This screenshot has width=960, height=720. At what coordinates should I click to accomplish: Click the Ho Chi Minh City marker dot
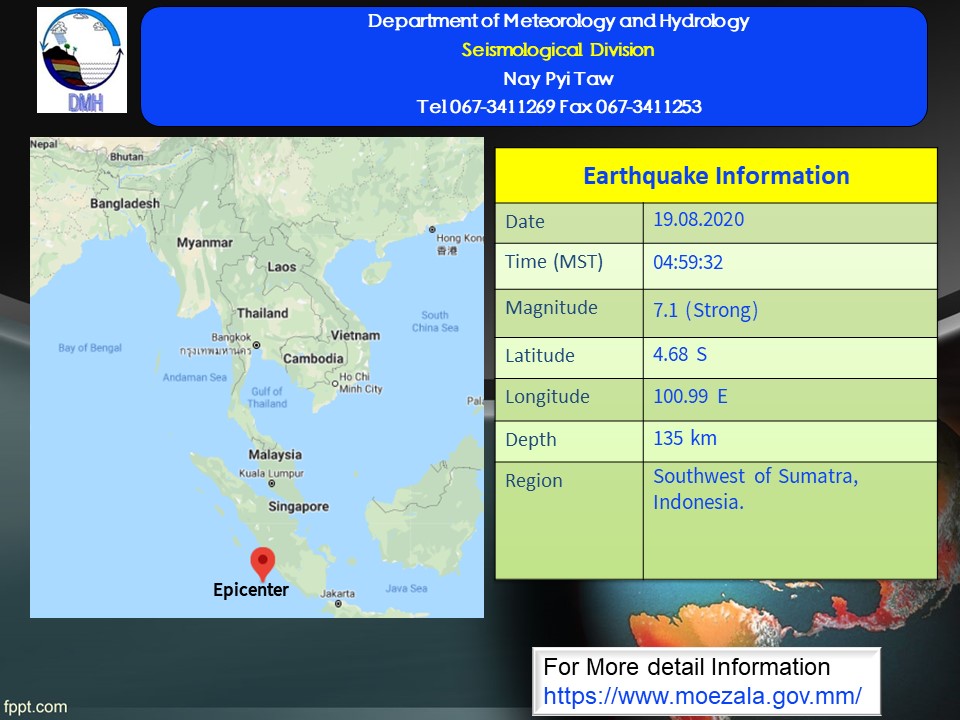point(335,382)
